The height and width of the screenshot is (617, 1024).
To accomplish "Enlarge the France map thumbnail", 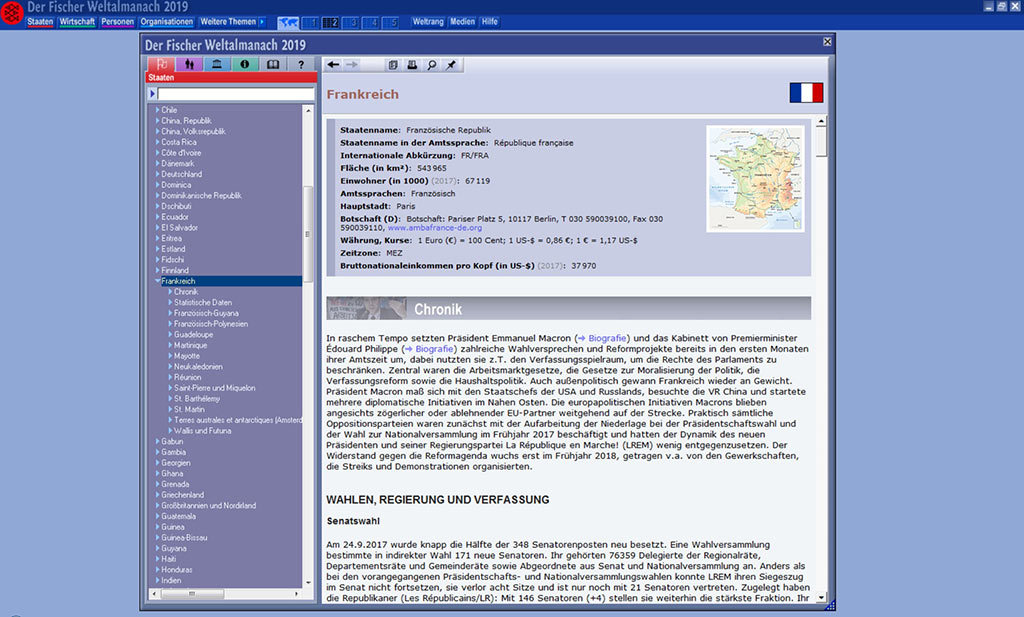I will 755,178.
